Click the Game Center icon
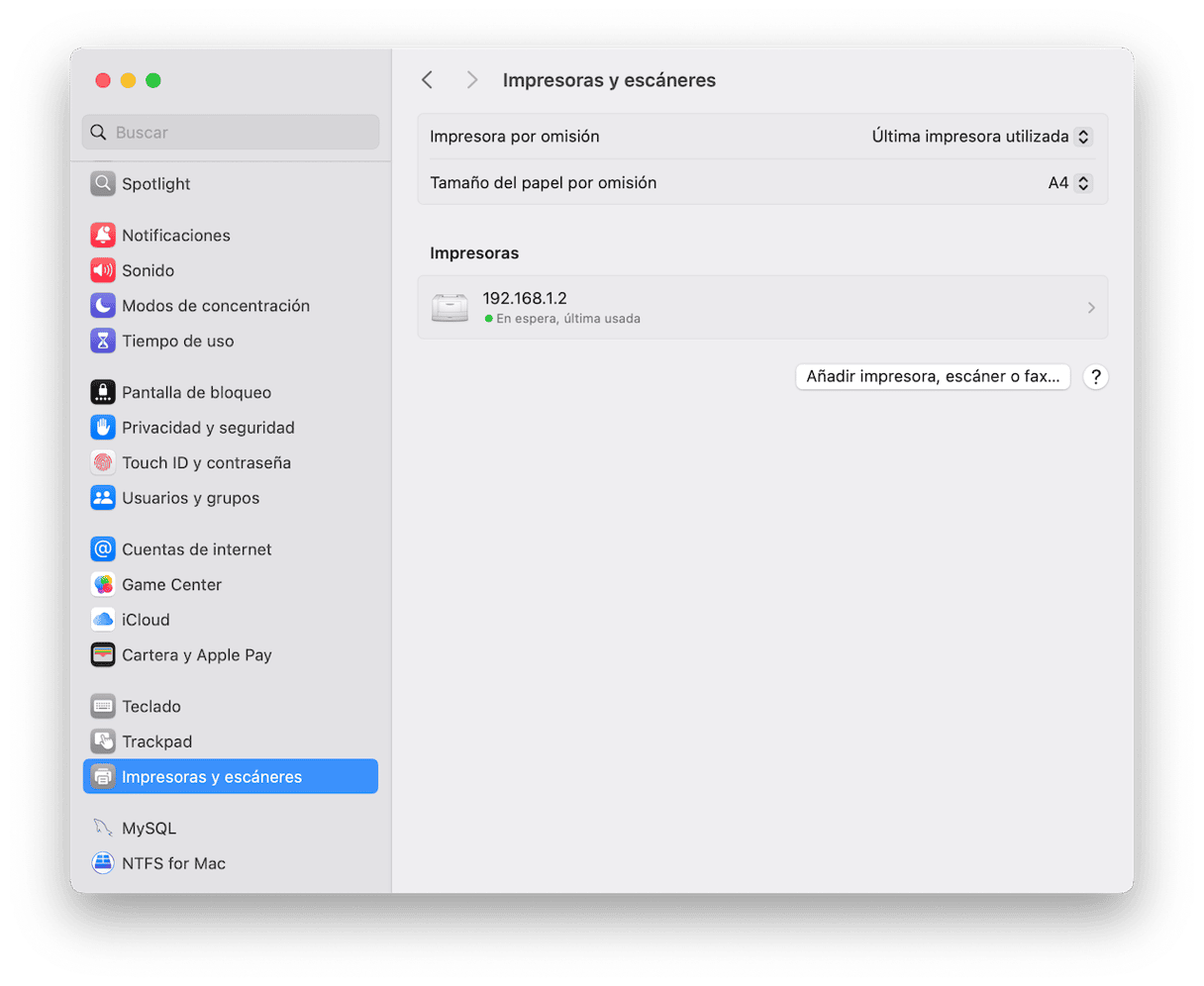 103,584
